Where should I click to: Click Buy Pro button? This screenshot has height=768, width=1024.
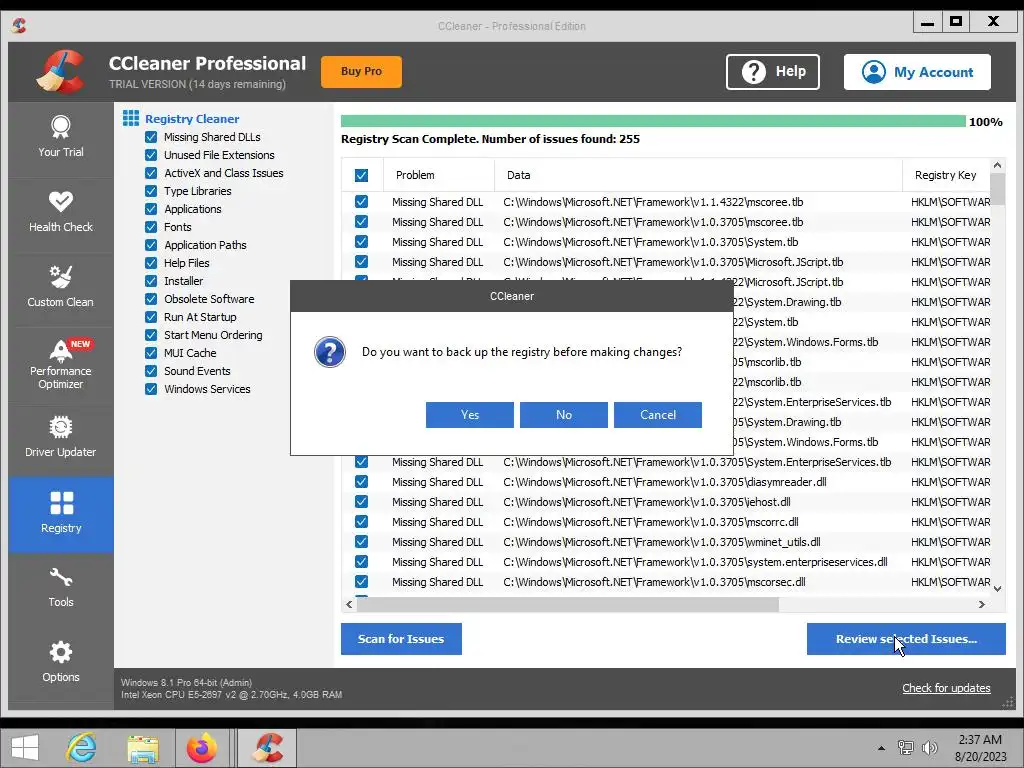361,71
